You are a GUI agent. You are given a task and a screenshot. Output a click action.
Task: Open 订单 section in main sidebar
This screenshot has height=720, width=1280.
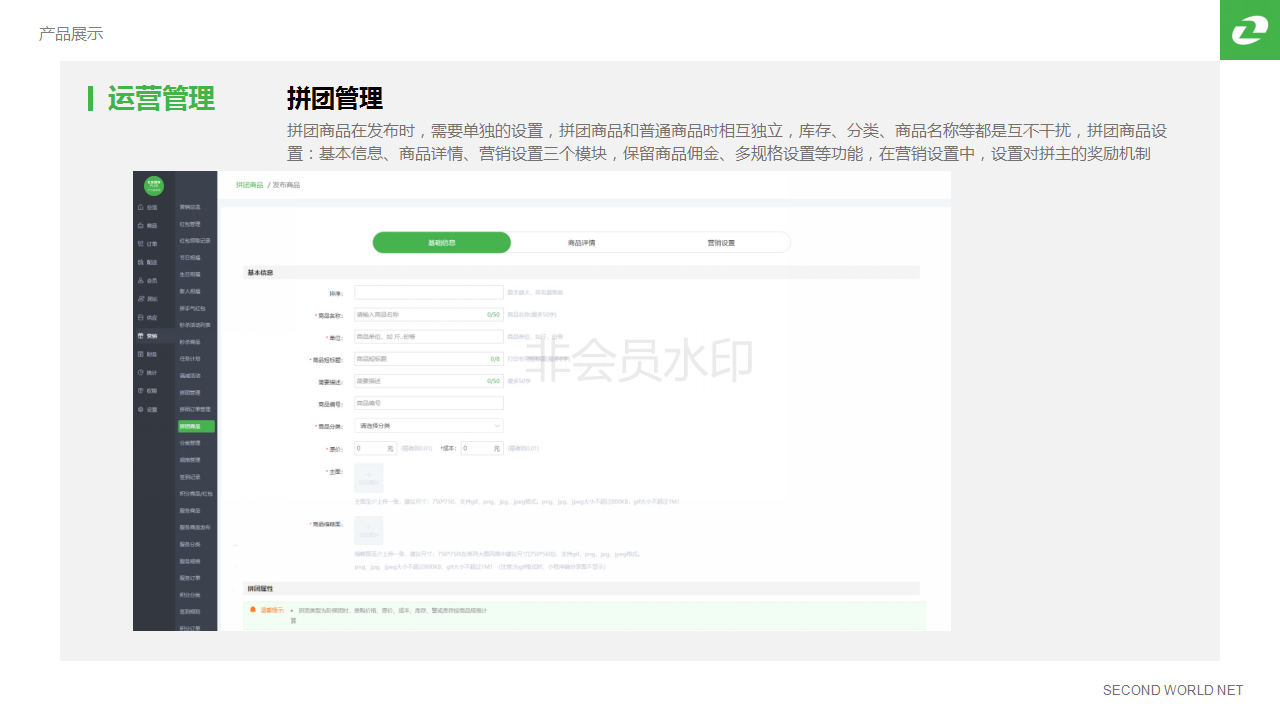click(x=147, y=244)
